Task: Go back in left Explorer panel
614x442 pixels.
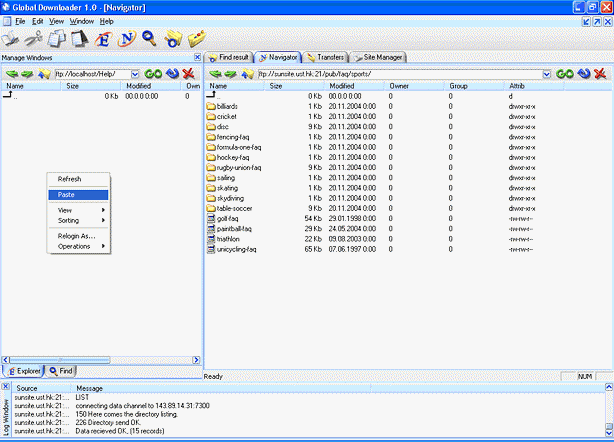Action: (x=12, y=74)
